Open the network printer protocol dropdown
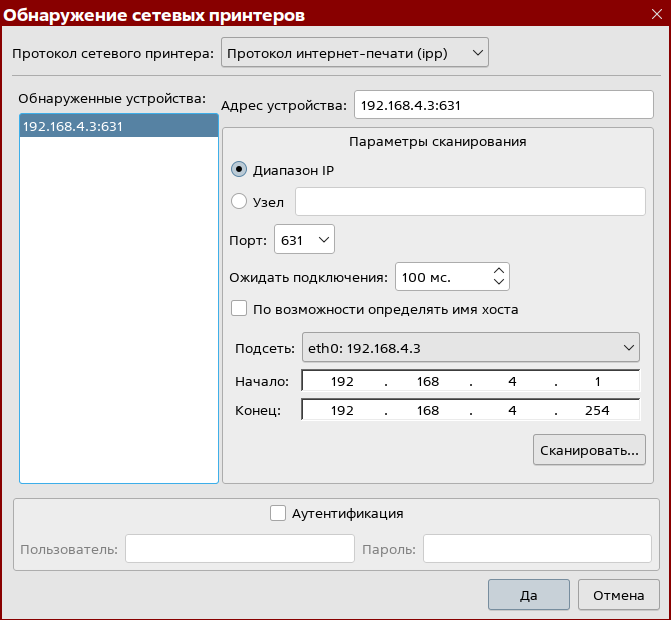This screenshot has height=620, width=671. tap(355, 53)
